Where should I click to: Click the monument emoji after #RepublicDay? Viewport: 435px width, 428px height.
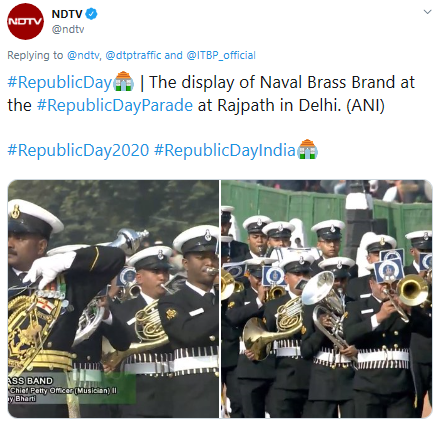point(124,82)
